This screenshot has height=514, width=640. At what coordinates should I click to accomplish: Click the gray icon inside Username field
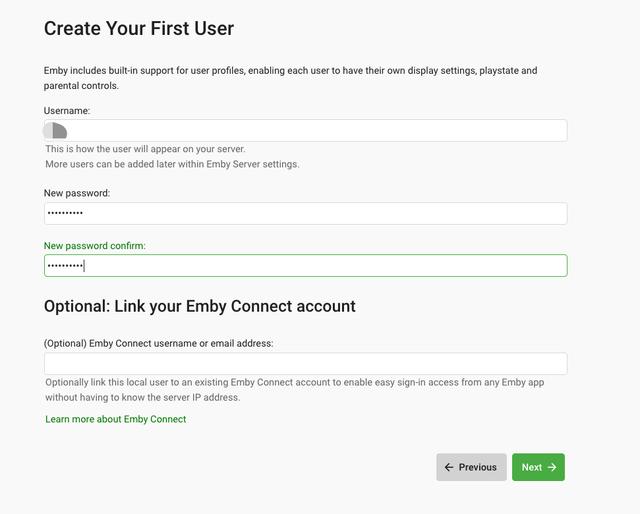(x=55, y=131)
